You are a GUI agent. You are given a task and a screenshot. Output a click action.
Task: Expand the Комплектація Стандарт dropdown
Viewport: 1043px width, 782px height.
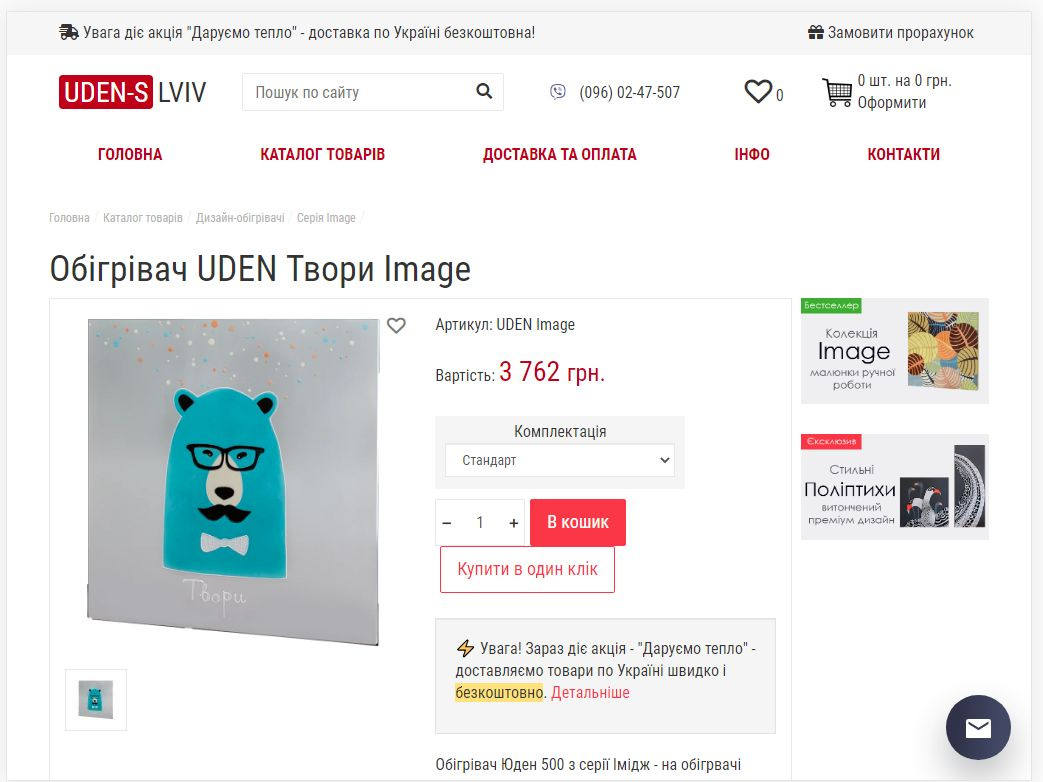[x=559, y=460]
